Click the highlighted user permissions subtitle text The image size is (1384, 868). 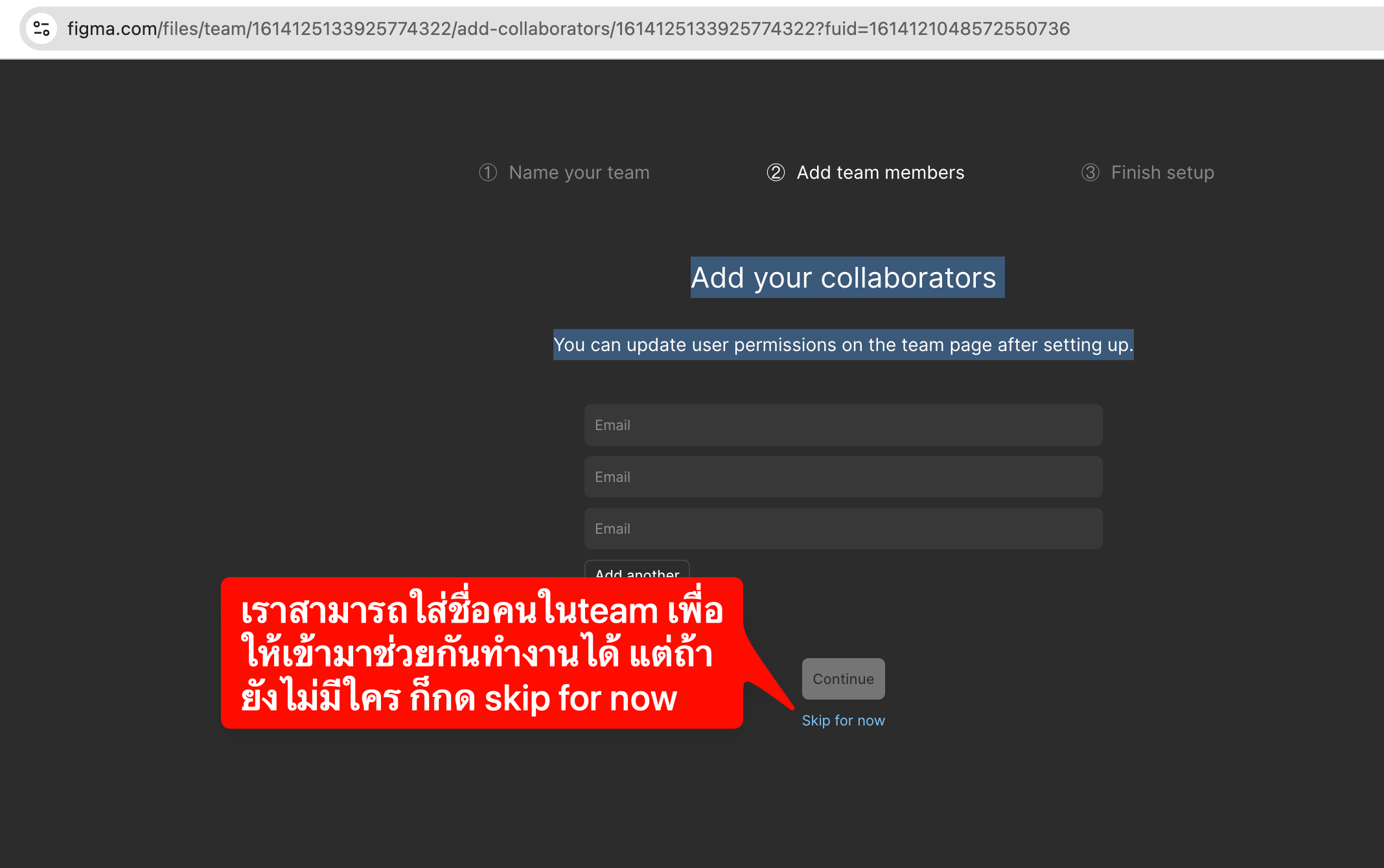click(843, 345)
